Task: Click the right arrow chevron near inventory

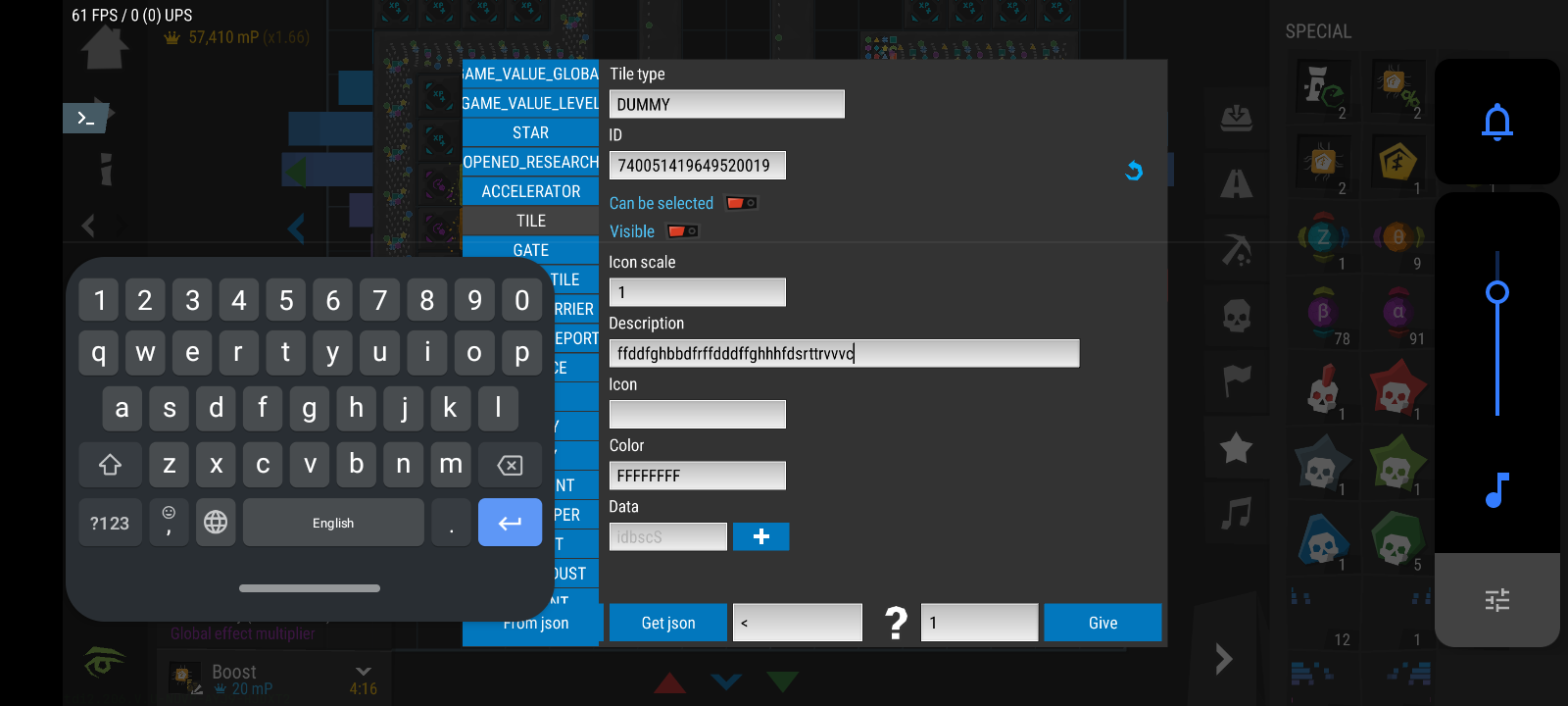Action: (x=1224, y=658)
